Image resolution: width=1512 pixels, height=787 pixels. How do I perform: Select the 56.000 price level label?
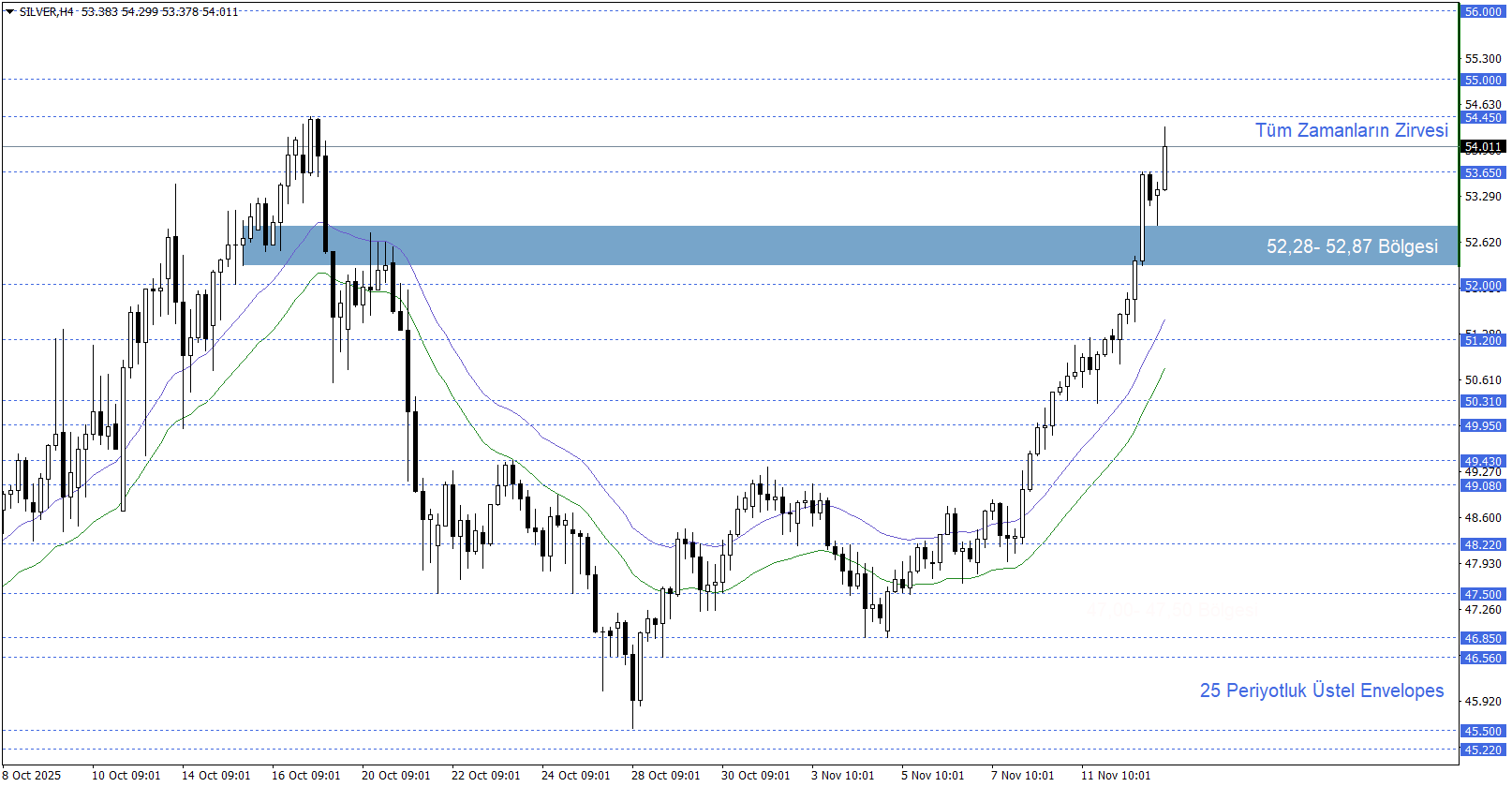[1483, 12]
